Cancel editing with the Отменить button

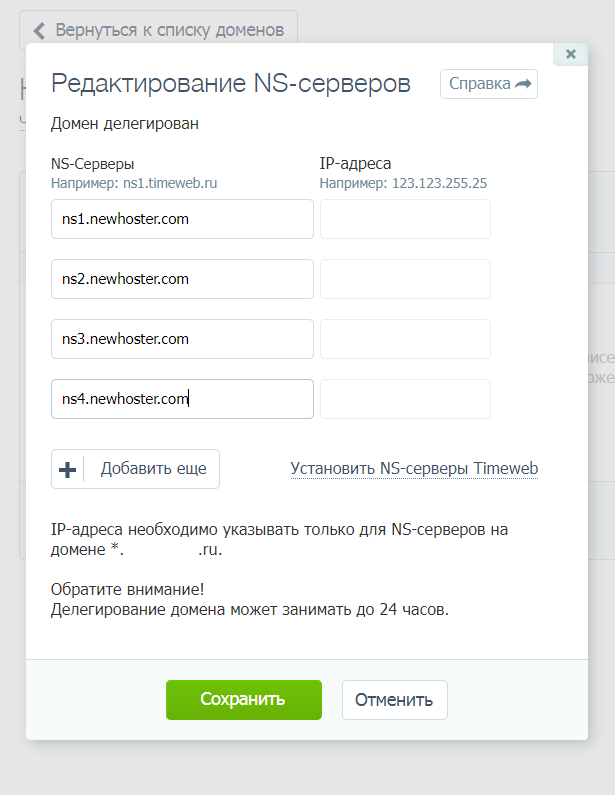pyautogui.click(x=394, y=700)
